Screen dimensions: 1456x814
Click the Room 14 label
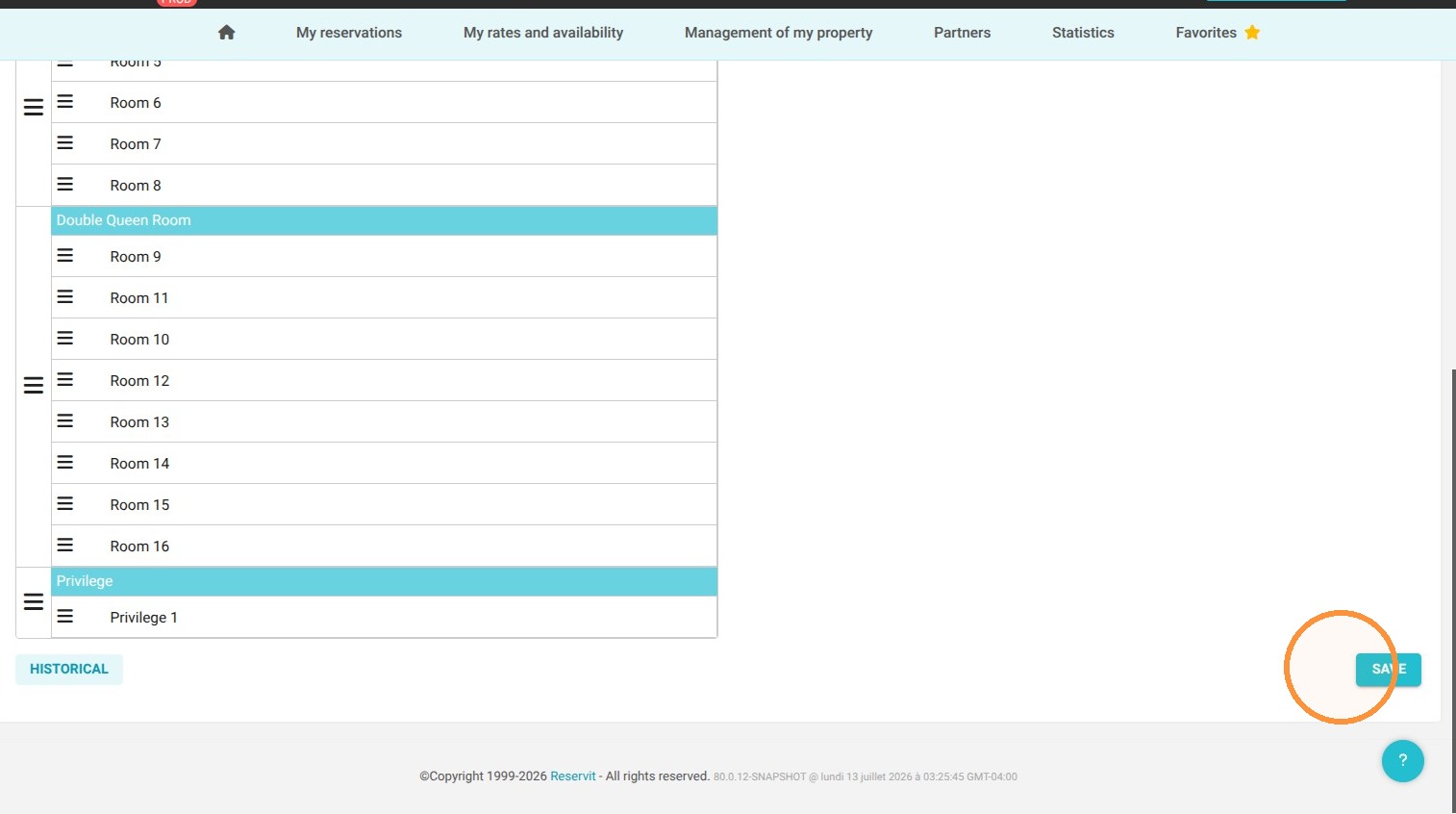pos(139,464)
